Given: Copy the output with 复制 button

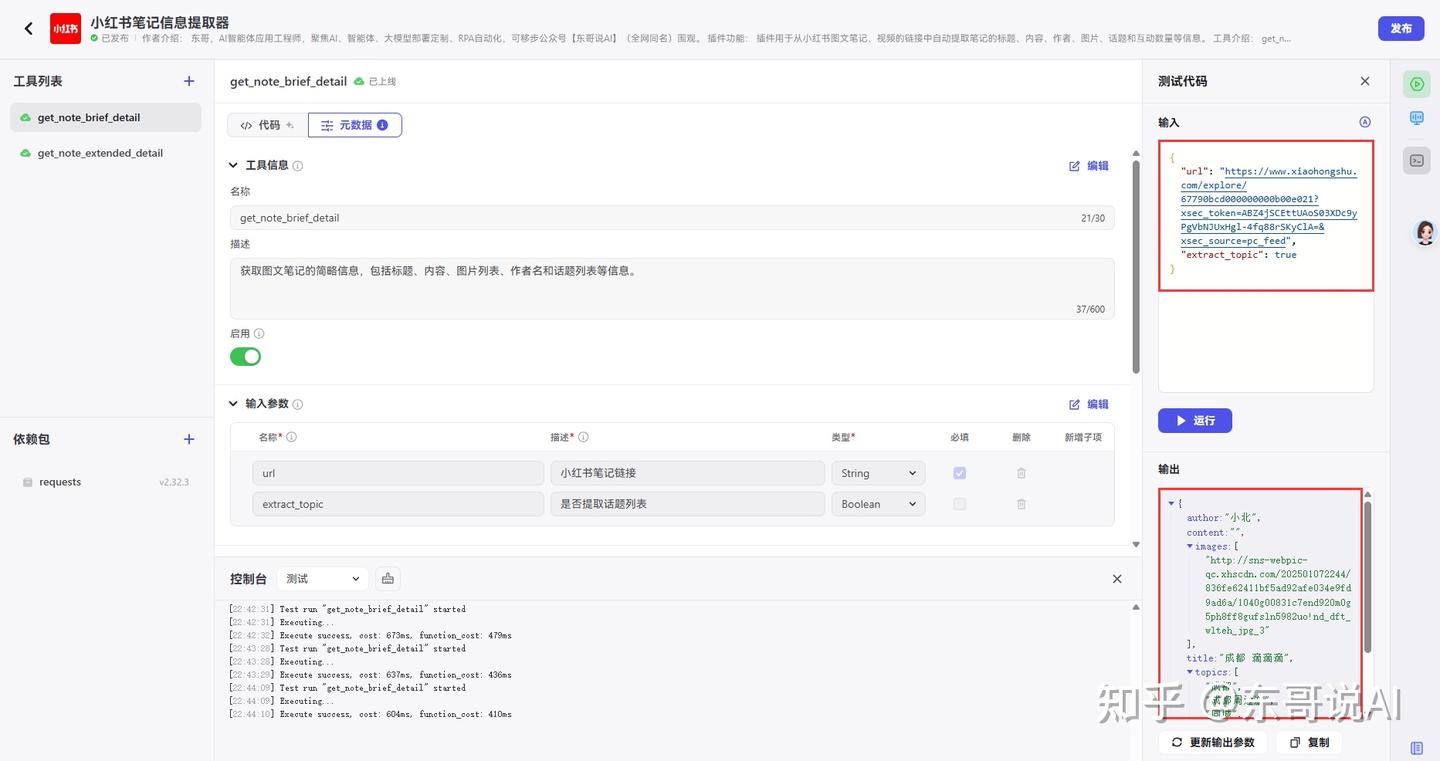Looking at the screenshot, I should pyautogui.click(x=1310, y=742).
